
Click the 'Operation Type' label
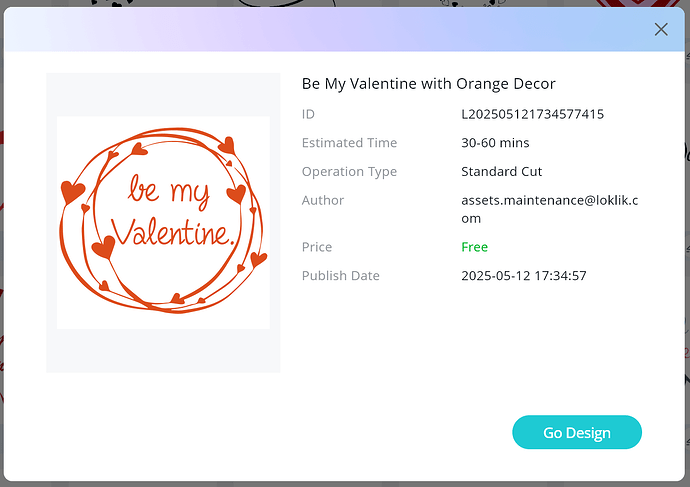(x=349, y=172)
